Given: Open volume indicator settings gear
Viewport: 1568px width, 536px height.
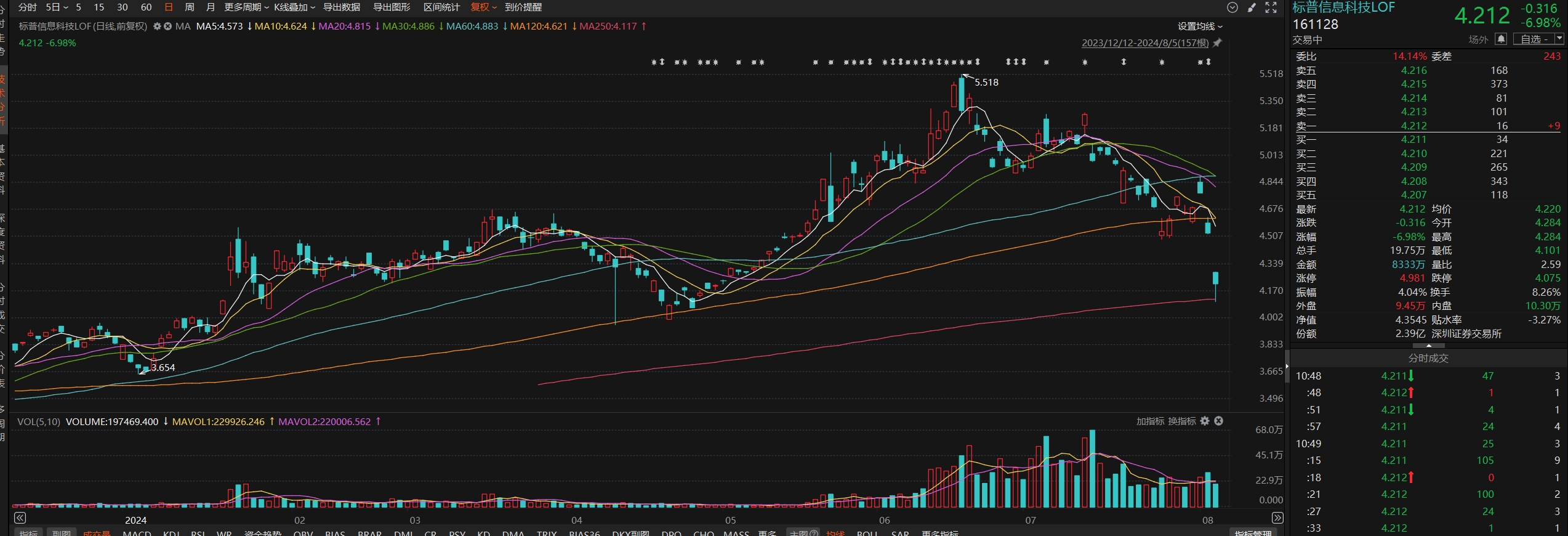Looking at the screenshot, I should (x=1205, y=421).
